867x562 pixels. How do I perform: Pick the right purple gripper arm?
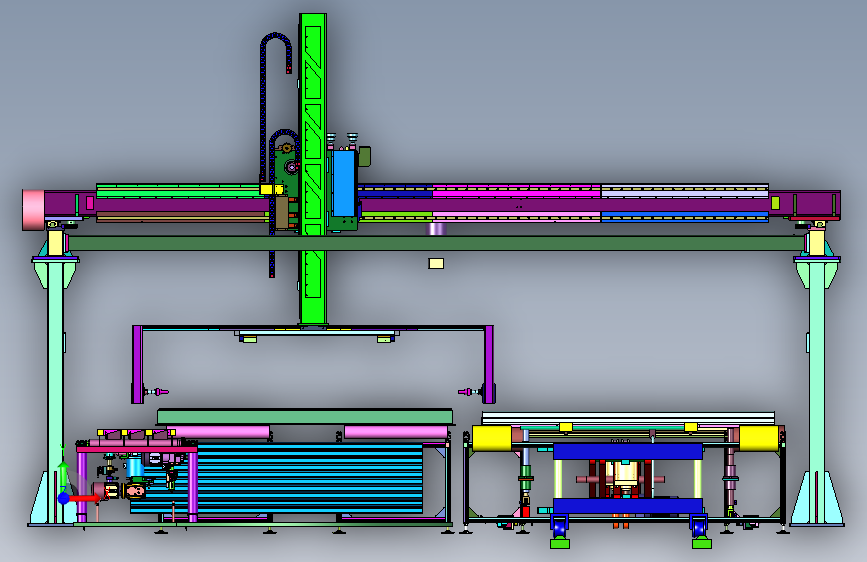(x=489, y=365)
